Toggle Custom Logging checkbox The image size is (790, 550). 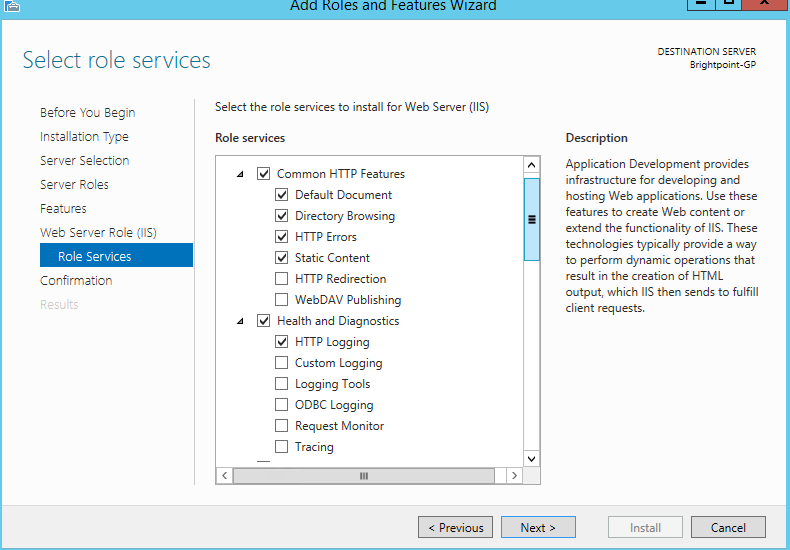pyautogui.click(x=282, y=363)
